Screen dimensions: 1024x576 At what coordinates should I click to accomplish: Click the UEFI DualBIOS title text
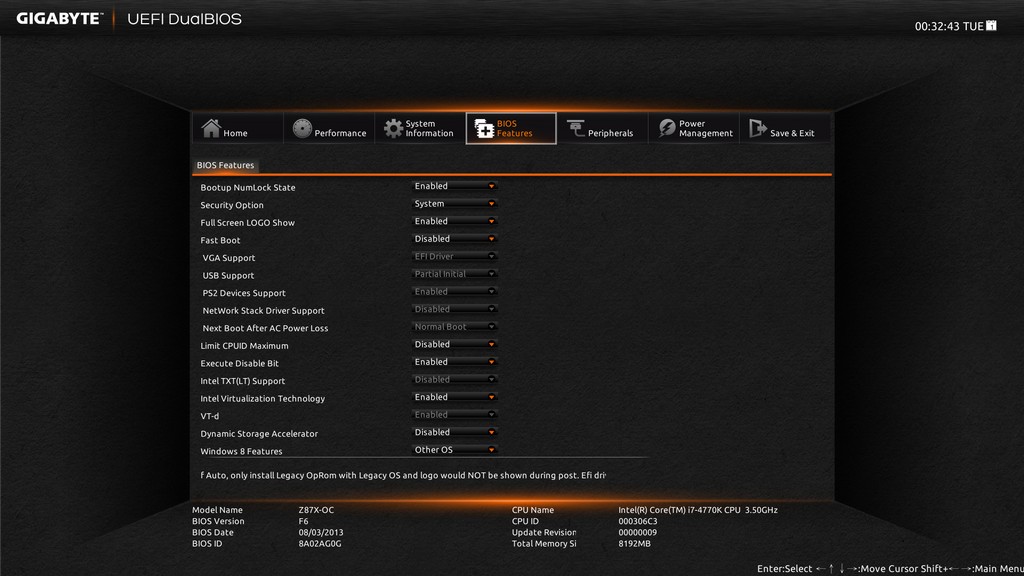pyautogui.click(x=184, y=19)
